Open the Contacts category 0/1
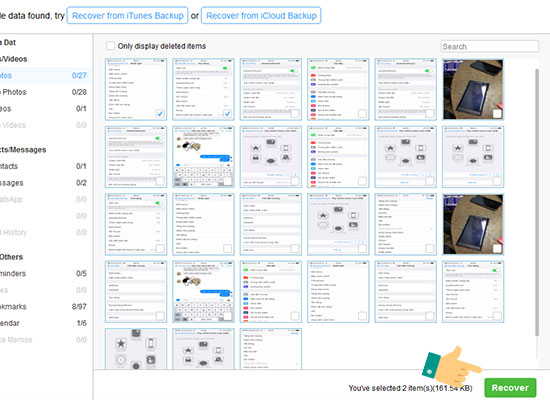550x400 pixels. 43,166
